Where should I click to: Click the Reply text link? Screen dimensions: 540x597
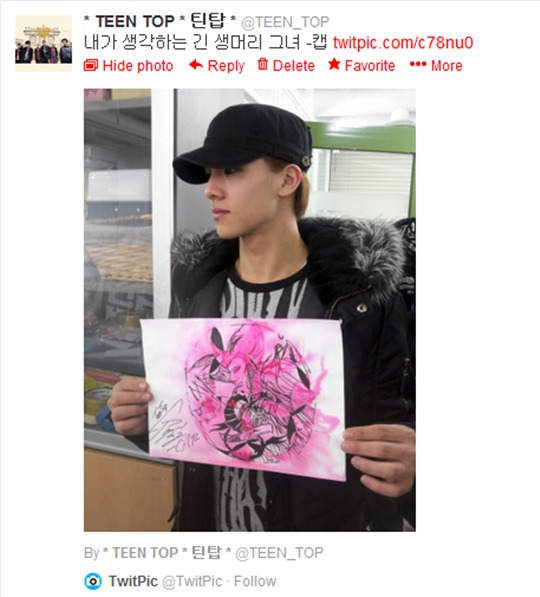[226, 66]
